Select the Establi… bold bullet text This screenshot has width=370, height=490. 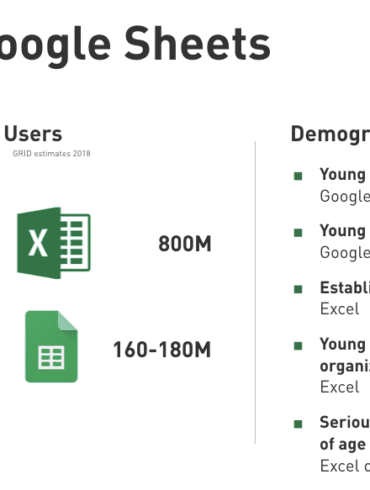coord(345,288)
